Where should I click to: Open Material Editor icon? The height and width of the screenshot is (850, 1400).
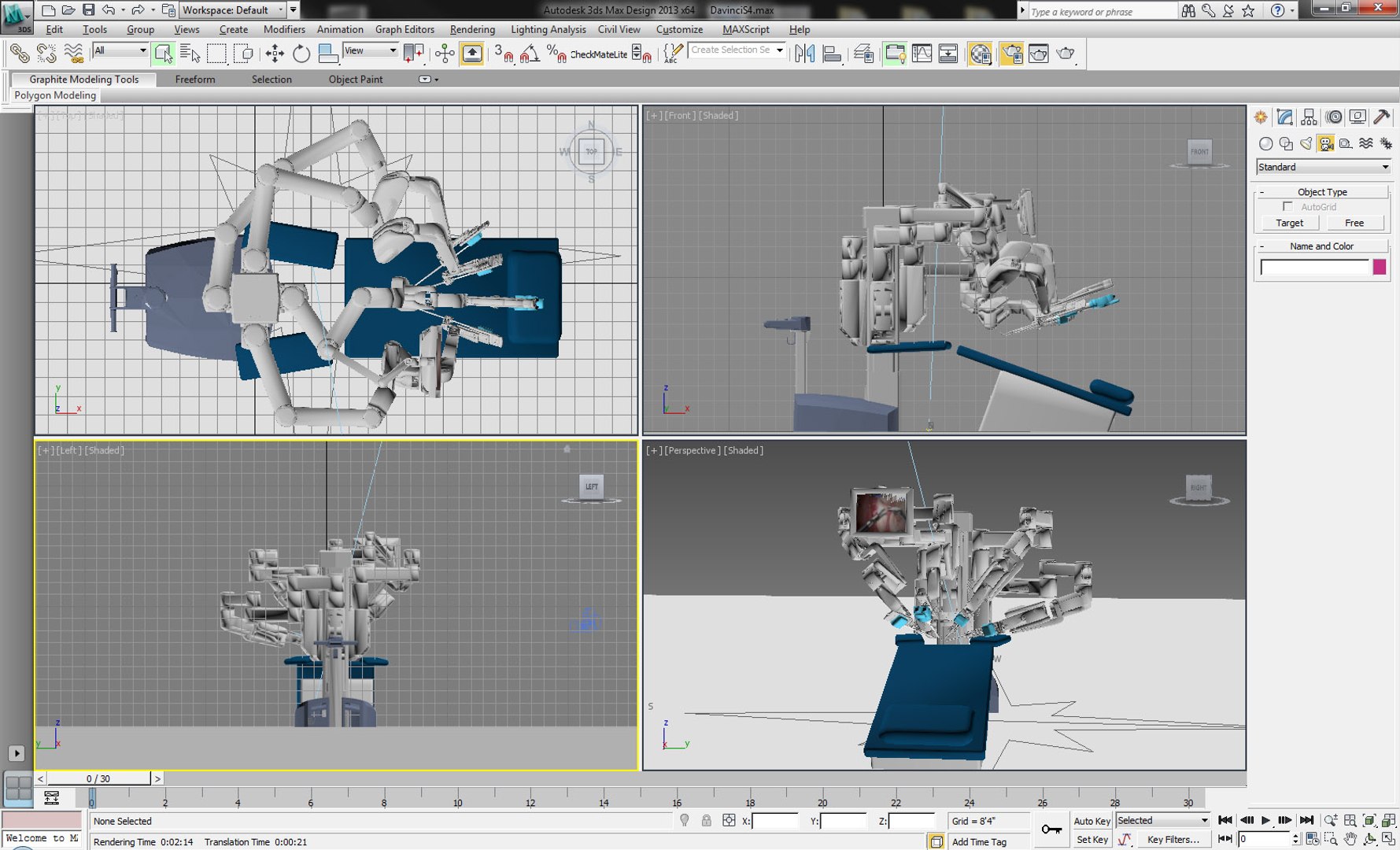click(980, 54)
